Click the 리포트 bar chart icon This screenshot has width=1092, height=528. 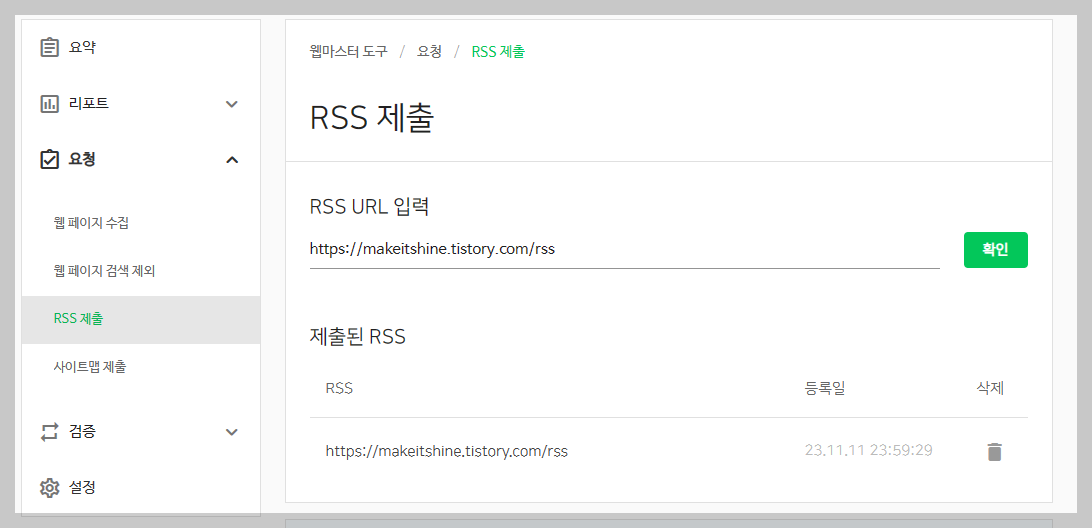click(x=49, y=104)
